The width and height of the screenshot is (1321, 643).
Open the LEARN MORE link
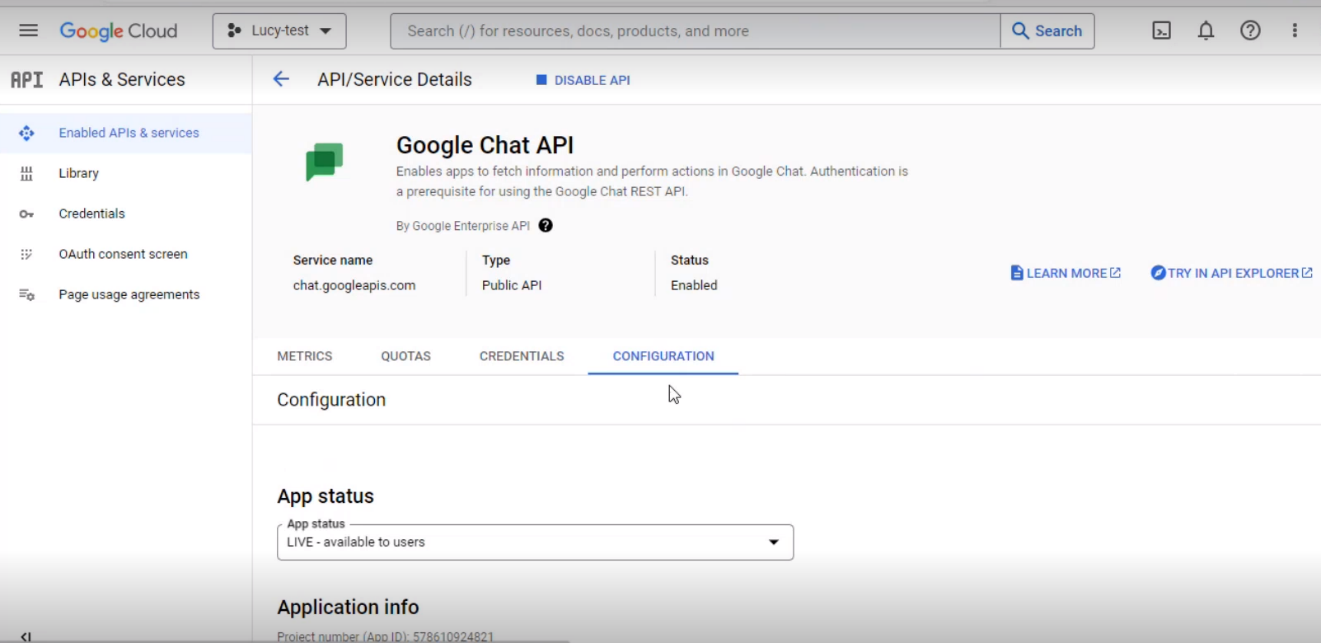point(1066,273)
